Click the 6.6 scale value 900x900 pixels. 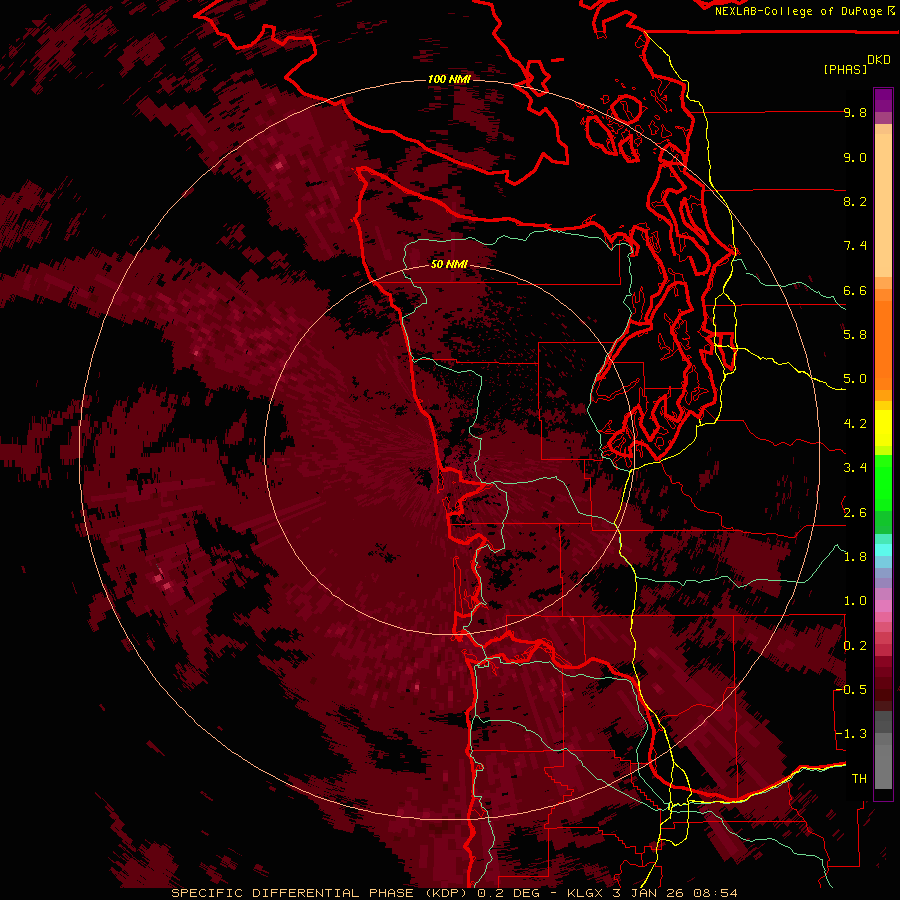pyautogui.click(x=855, y=290)
